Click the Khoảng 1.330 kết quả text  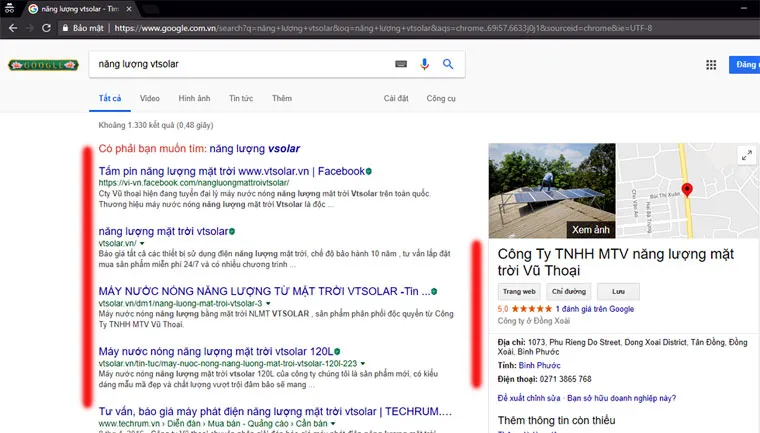pyautogui.click(x=156, y=125)
